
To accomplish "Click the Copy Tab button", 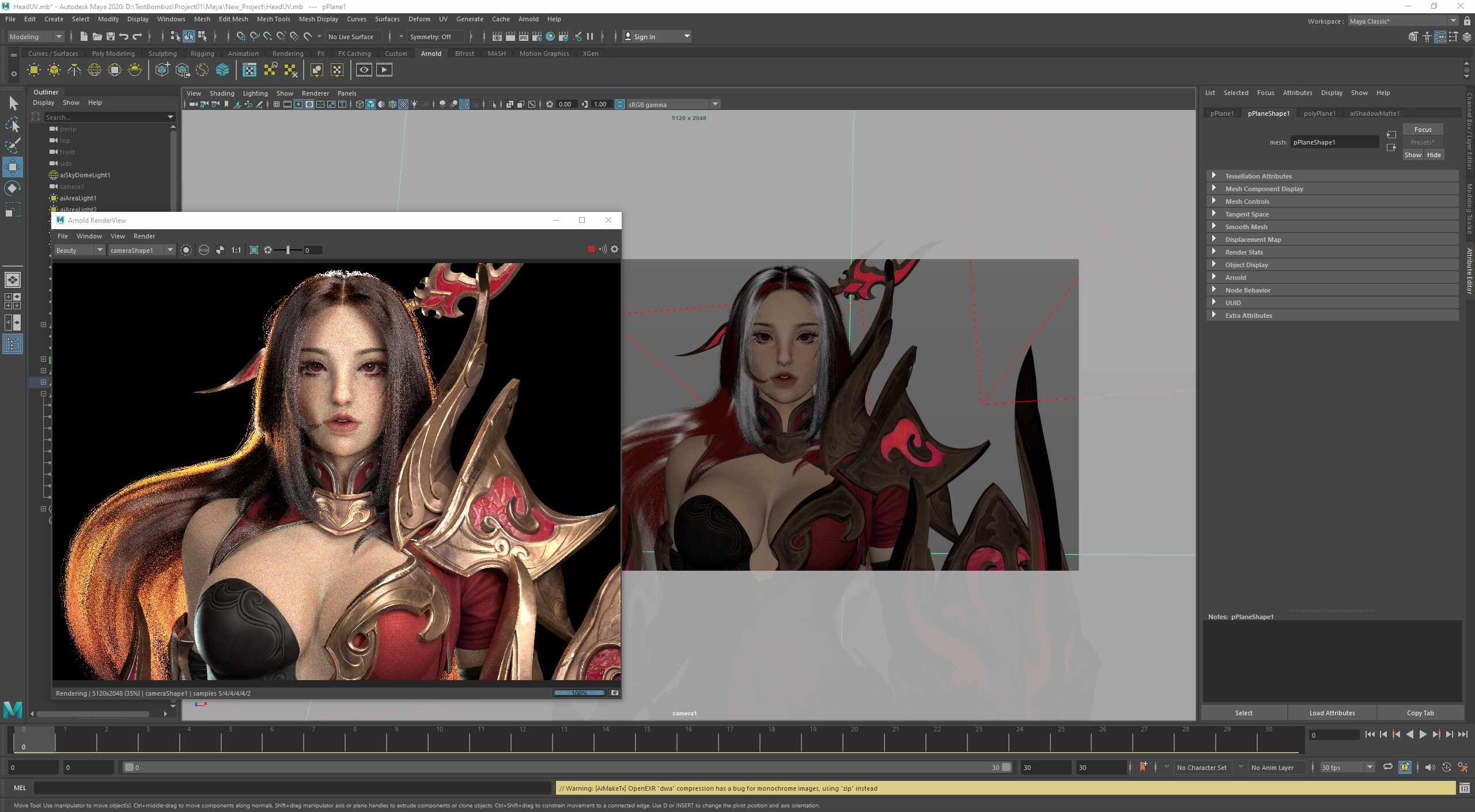I will point(1420,713).
